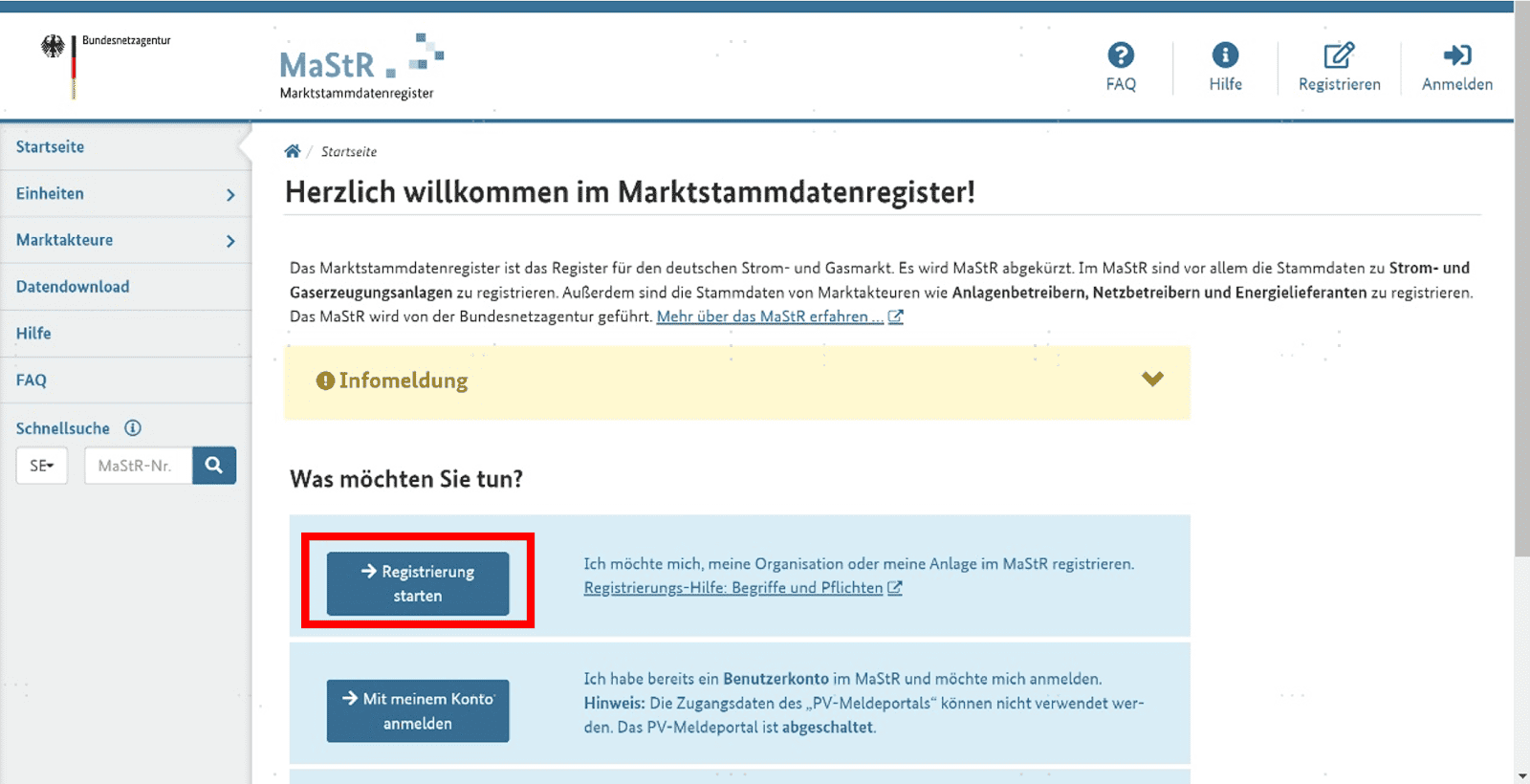Click the Was möchten Sie tun? heading

coord(406,479)
